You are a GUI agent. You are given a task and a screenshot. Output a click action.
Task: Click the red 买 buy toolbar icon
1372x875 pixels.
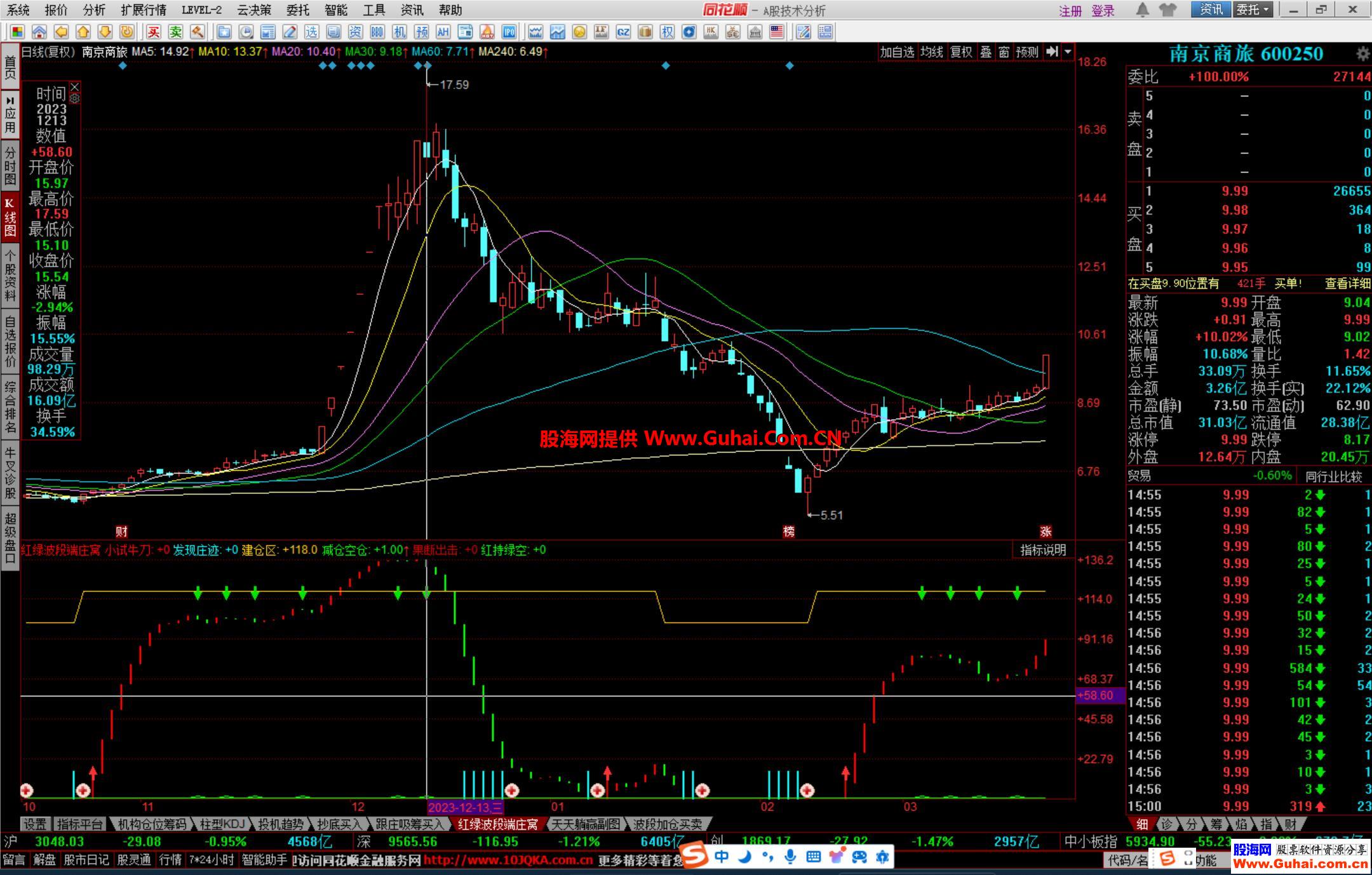pyautogui.click(x=154, y=32)
